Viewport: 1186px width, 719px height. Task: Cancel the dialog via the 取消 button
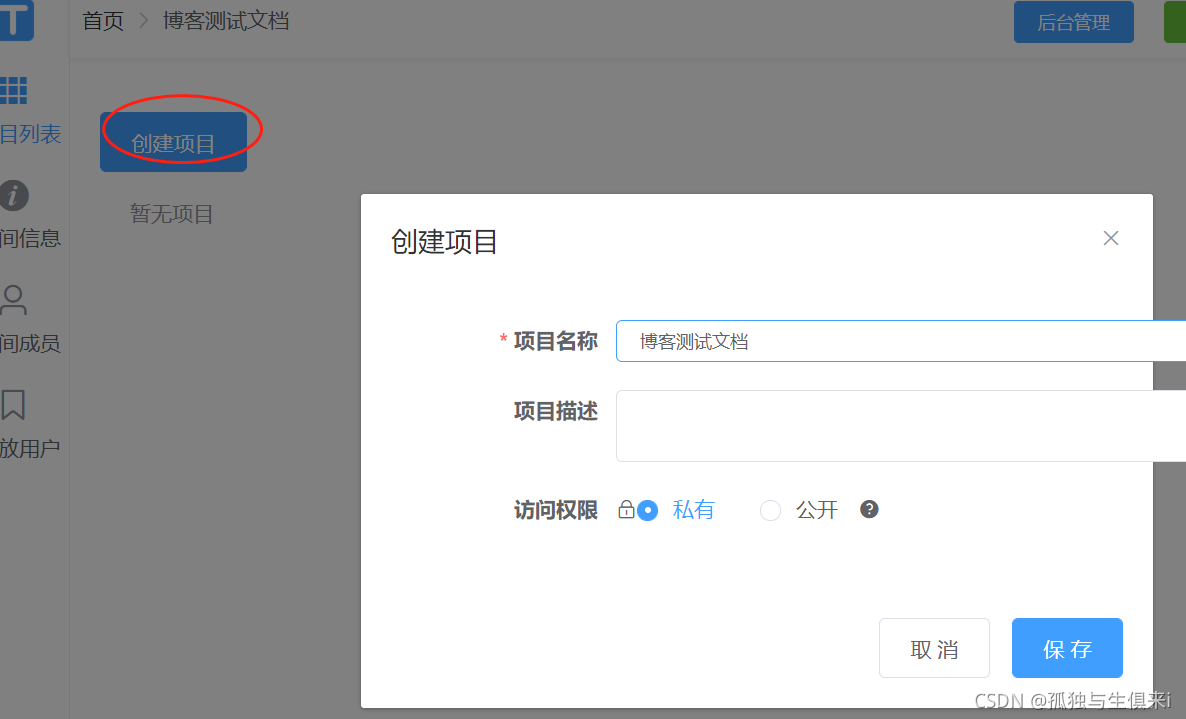[934, 648]
